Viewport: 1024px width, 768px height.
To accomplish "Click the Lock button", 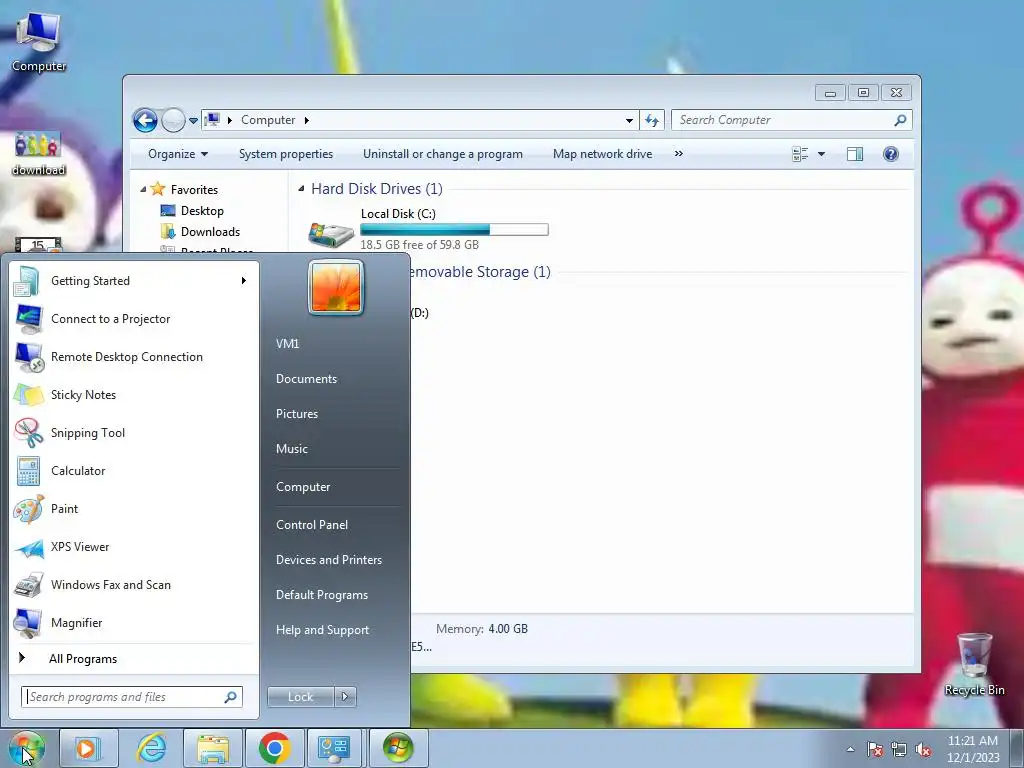I will (300, 697).
